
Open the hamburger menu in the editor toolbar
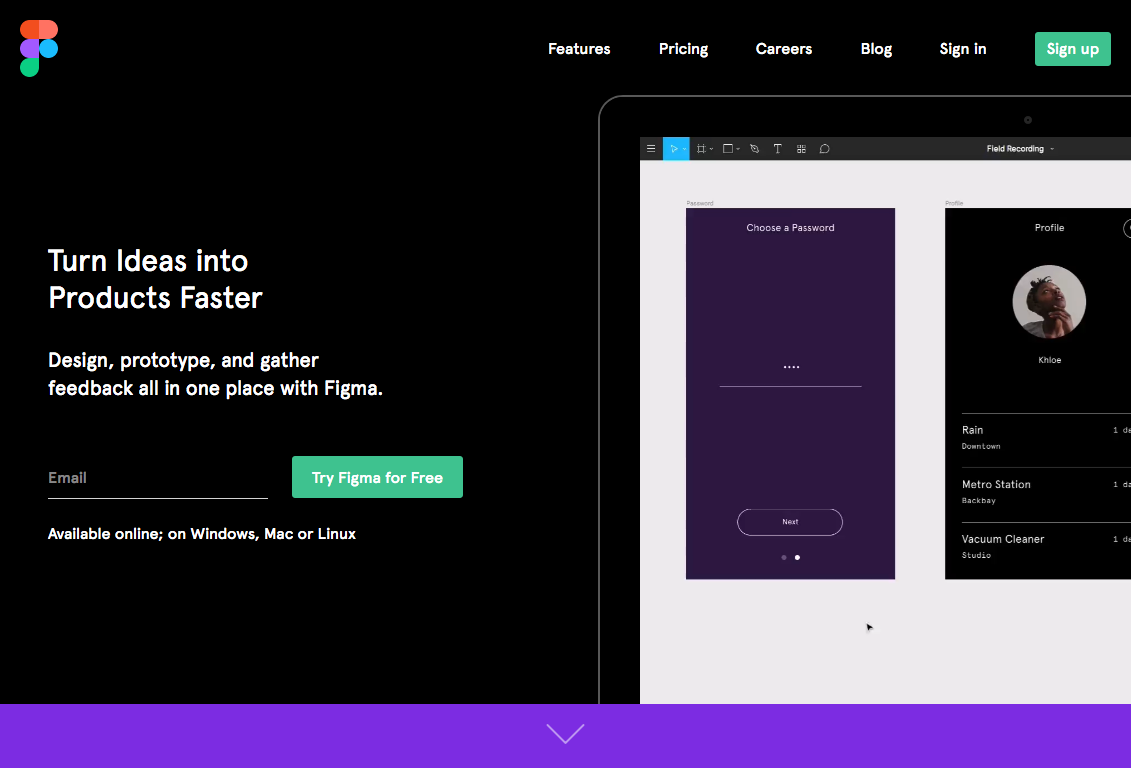651,149
